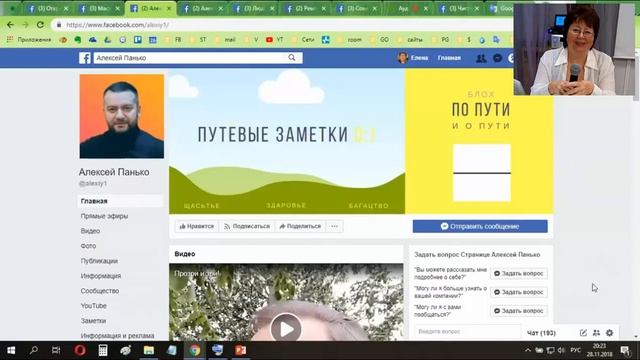
Task: Open the more options ellipsis button
Action: click(x=334, y=226)
